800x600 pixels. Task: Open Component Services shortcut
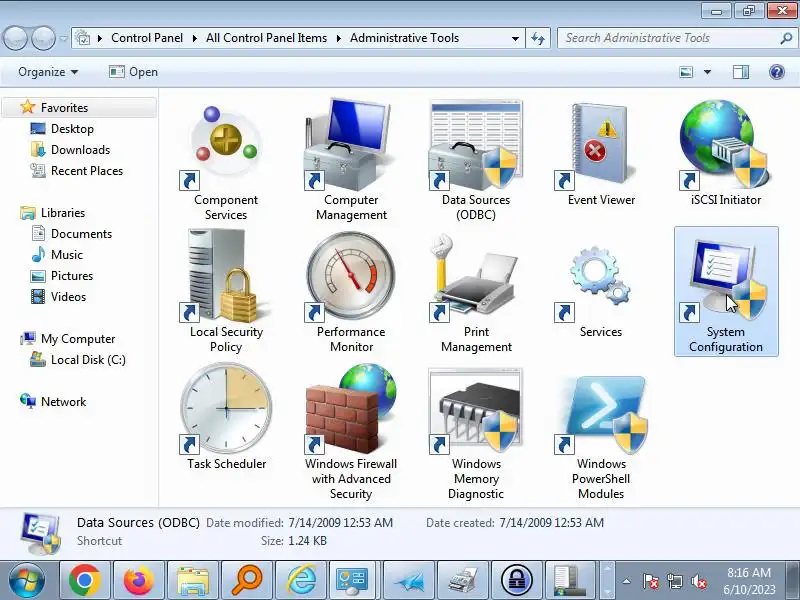pyautogui.click(x=226, y=161)
